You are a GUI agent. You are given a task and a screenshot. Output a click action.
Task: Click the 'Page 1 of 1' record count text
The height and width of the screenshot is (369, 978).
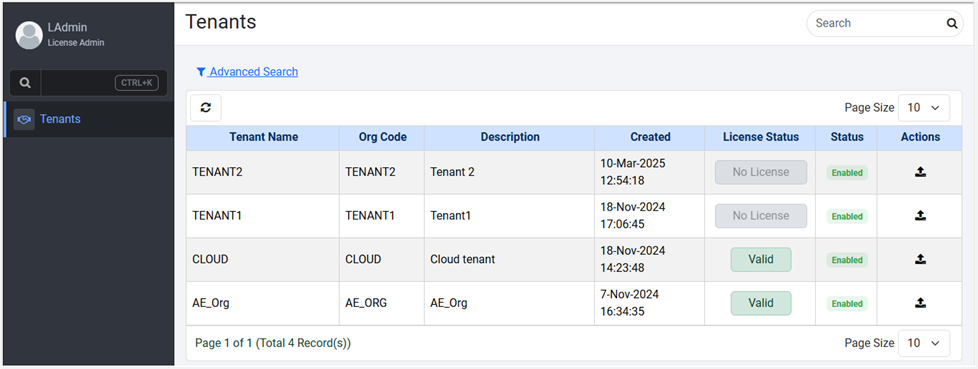(x=273, y=343)
